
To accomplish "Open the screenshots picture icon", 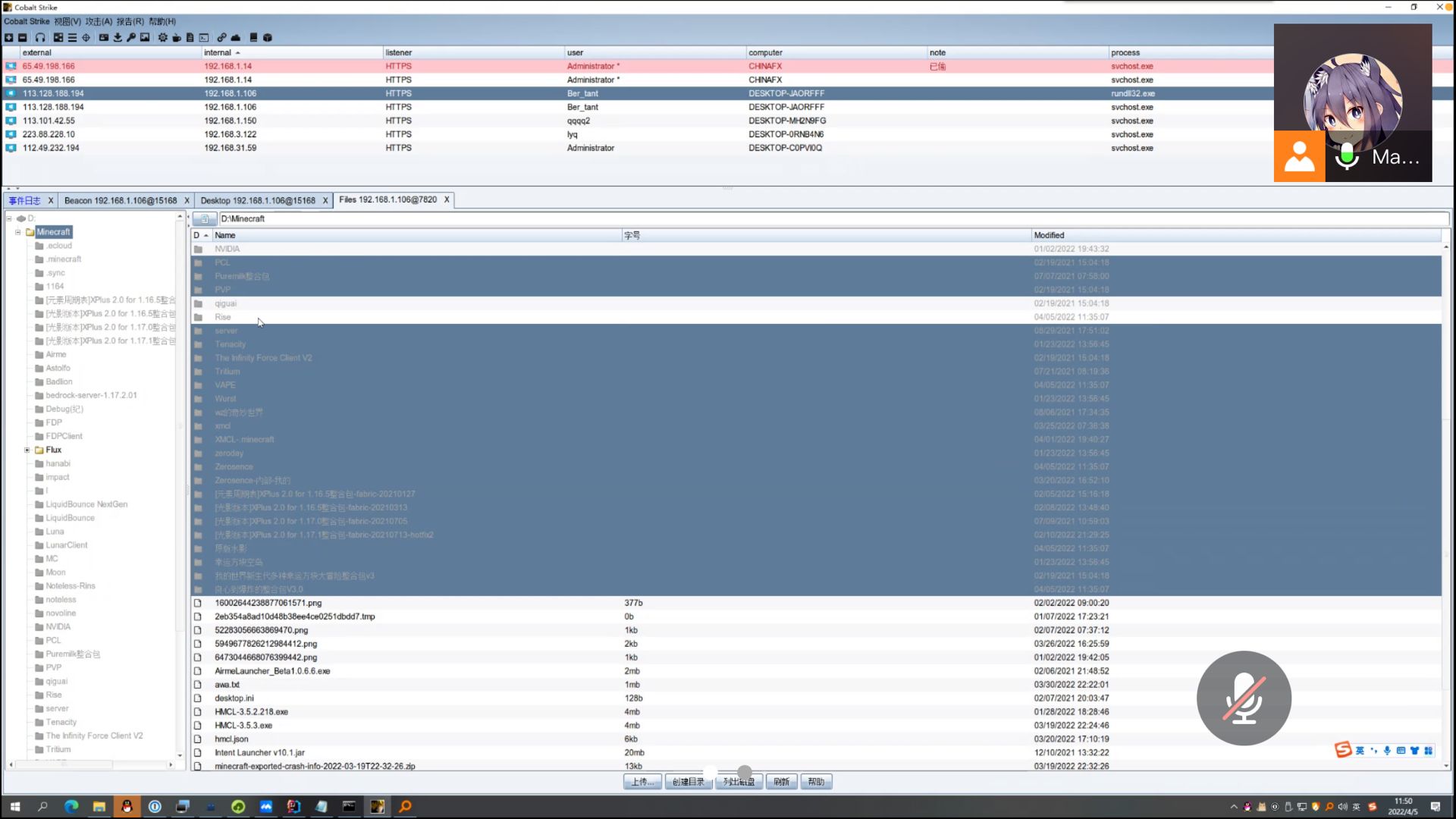I will 145,37.
